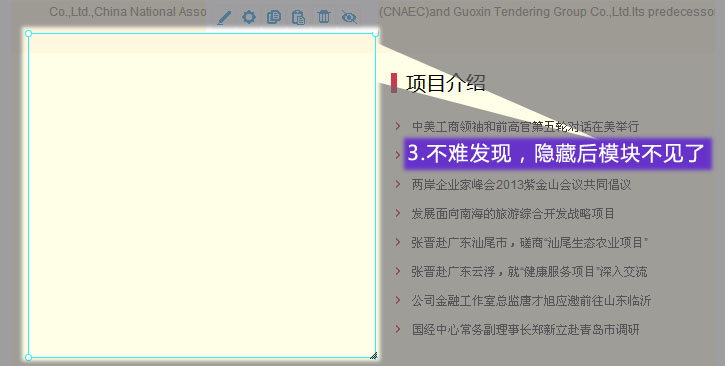Open link 中美工商领袖和前高官第五轮对话在美举行
The width and height of the screenshot is (725, 366).
525,126
